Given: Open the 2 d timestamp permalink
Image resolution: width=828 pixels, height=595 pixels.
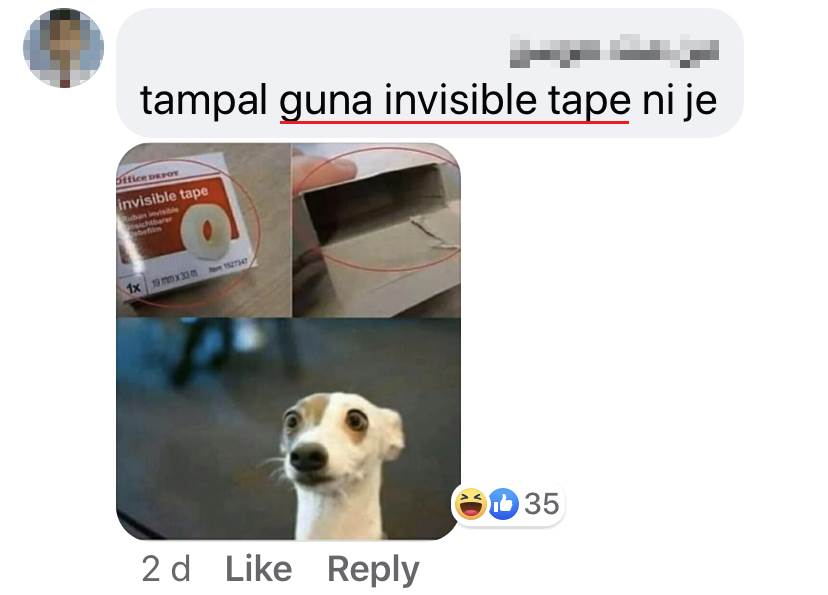Looking at the screenshot, I should click(166, 569).
